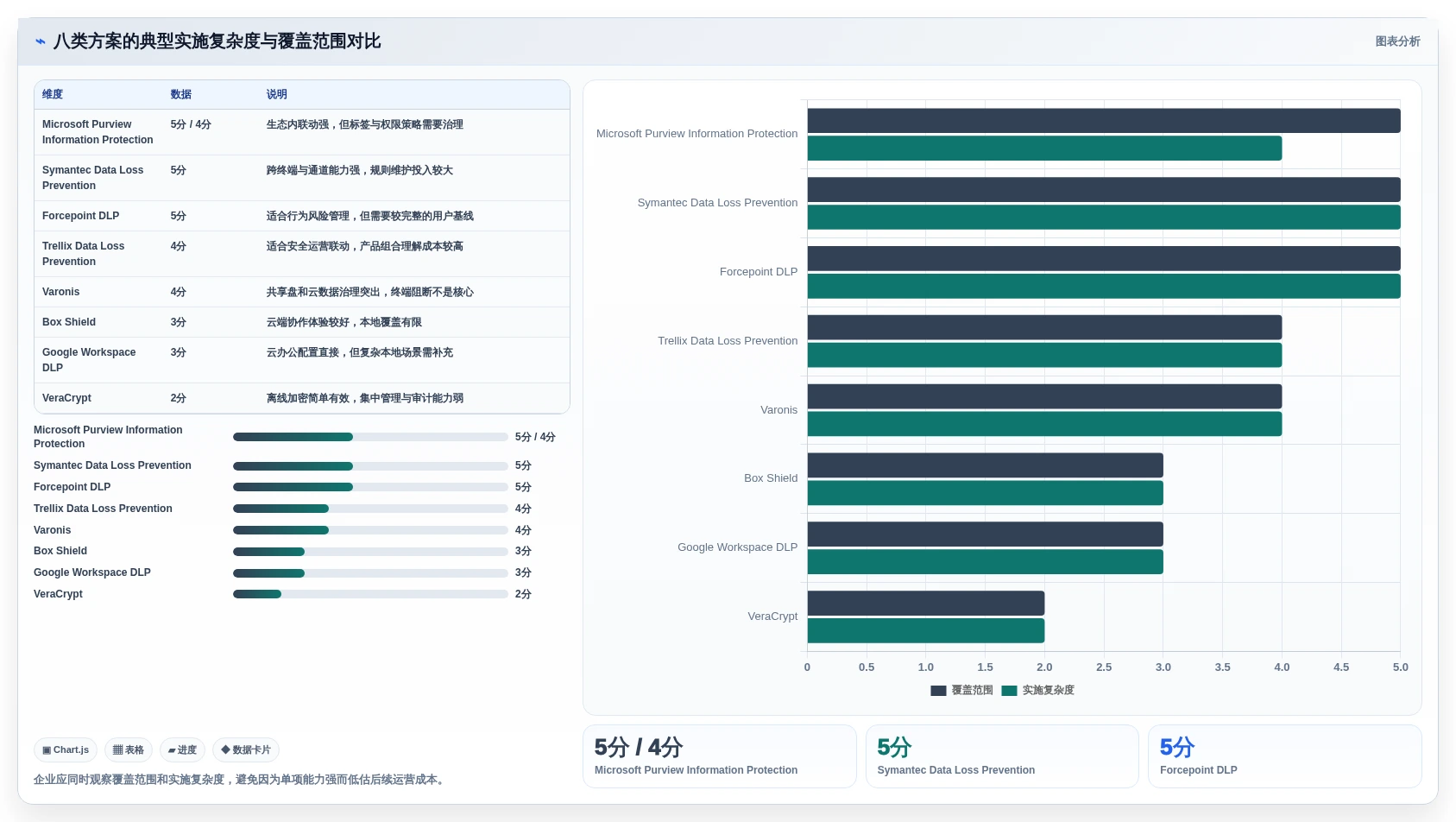This screenshot has height=822, width=1456.
Task: Click the 图表分析 label in the header
Action: tap(1397, 41)
